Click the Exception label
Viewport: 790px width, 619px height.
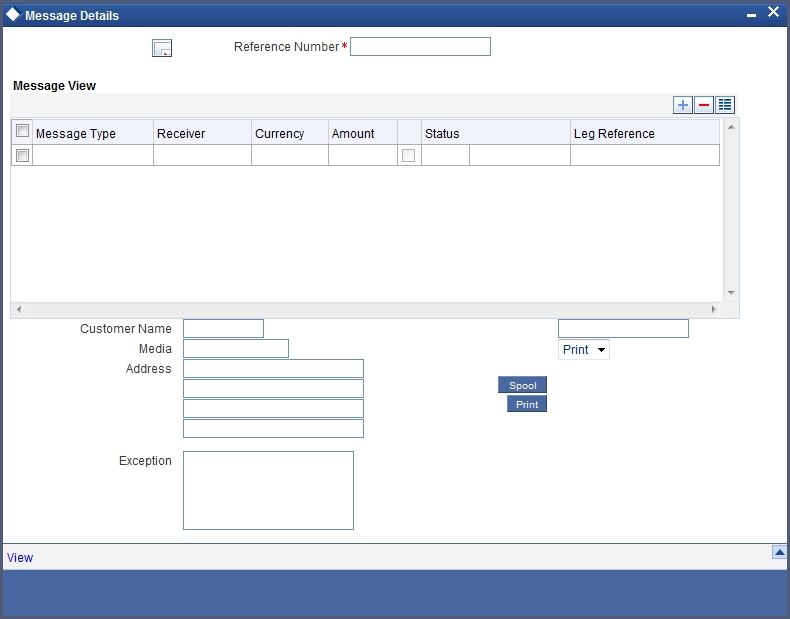coord(145,460)
